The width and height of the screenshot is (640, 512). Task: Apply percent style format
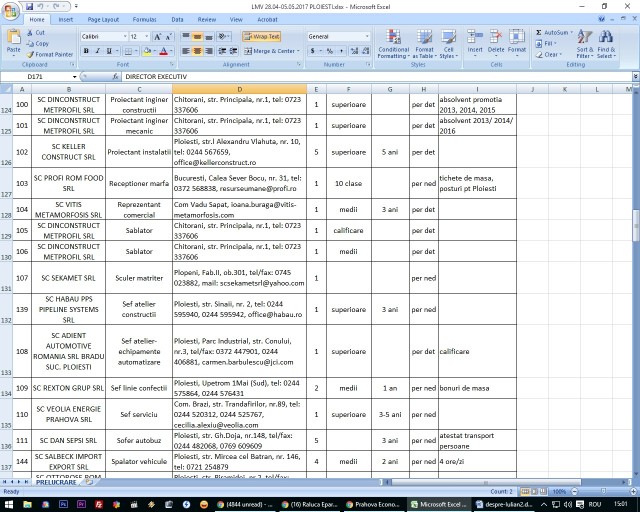pos(330,51)
